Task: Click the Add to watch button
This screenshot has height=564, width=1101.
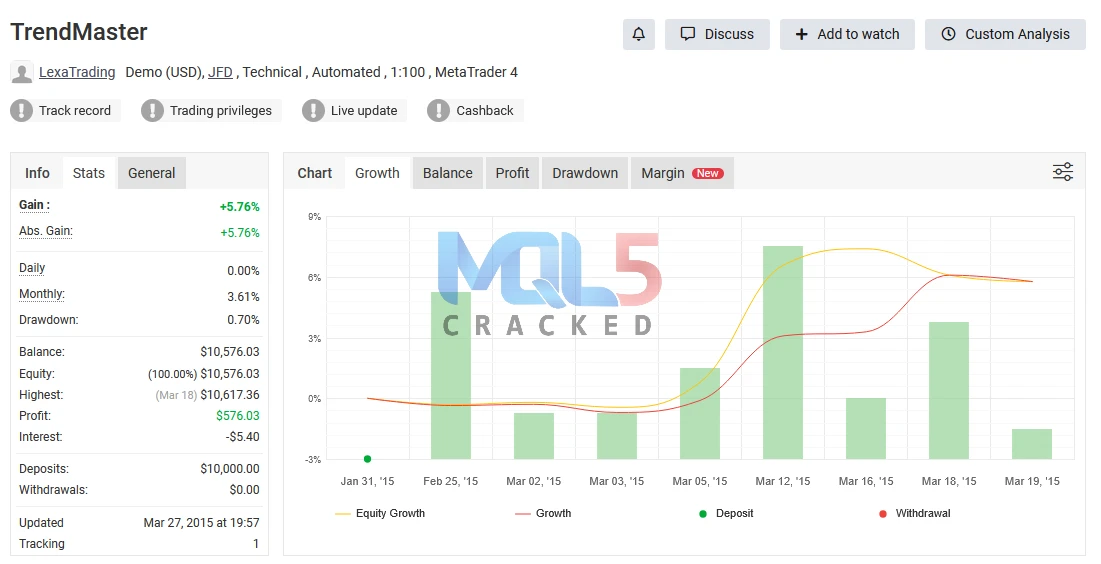Action: click(847, 34)
